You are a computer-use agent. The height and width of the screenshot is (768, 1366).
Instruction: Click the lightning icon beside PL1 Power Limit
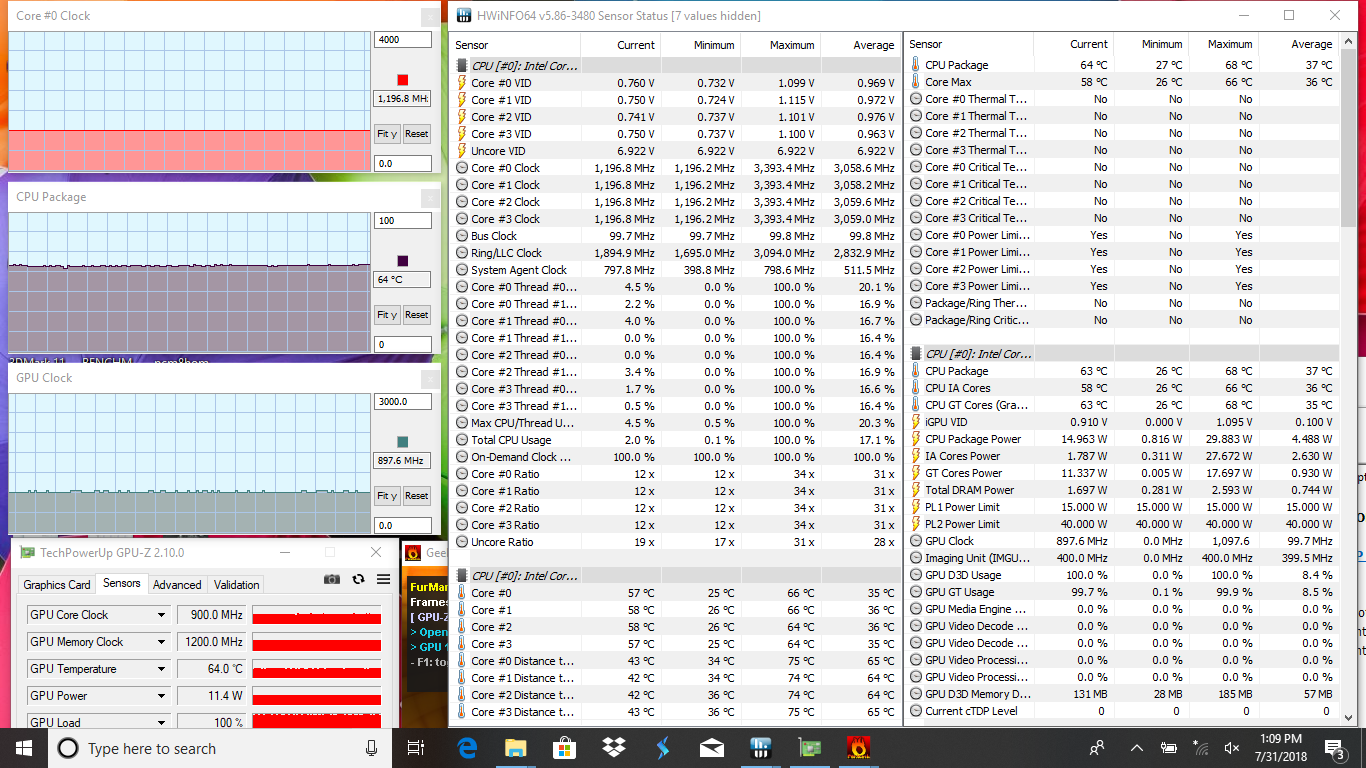pyautogui.click(x=916, y=507)
